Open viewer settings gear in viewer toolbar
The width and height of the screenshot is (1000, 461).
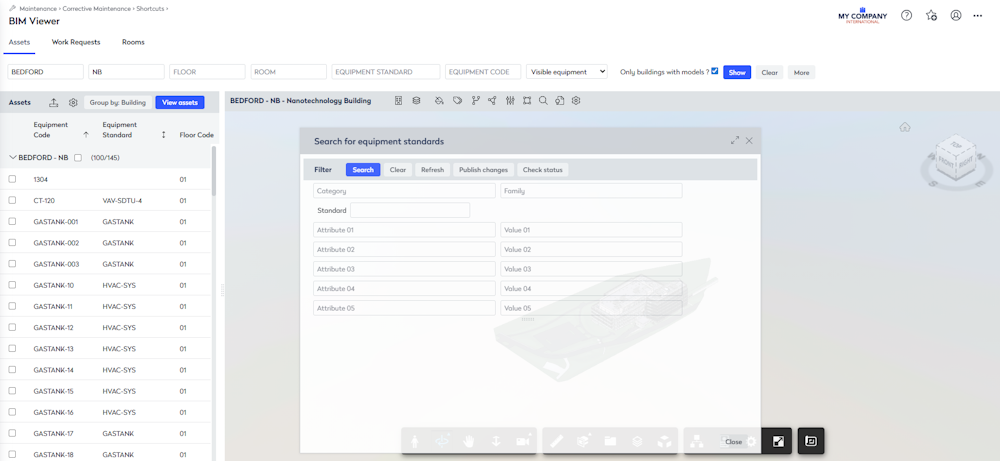(576, 101)
